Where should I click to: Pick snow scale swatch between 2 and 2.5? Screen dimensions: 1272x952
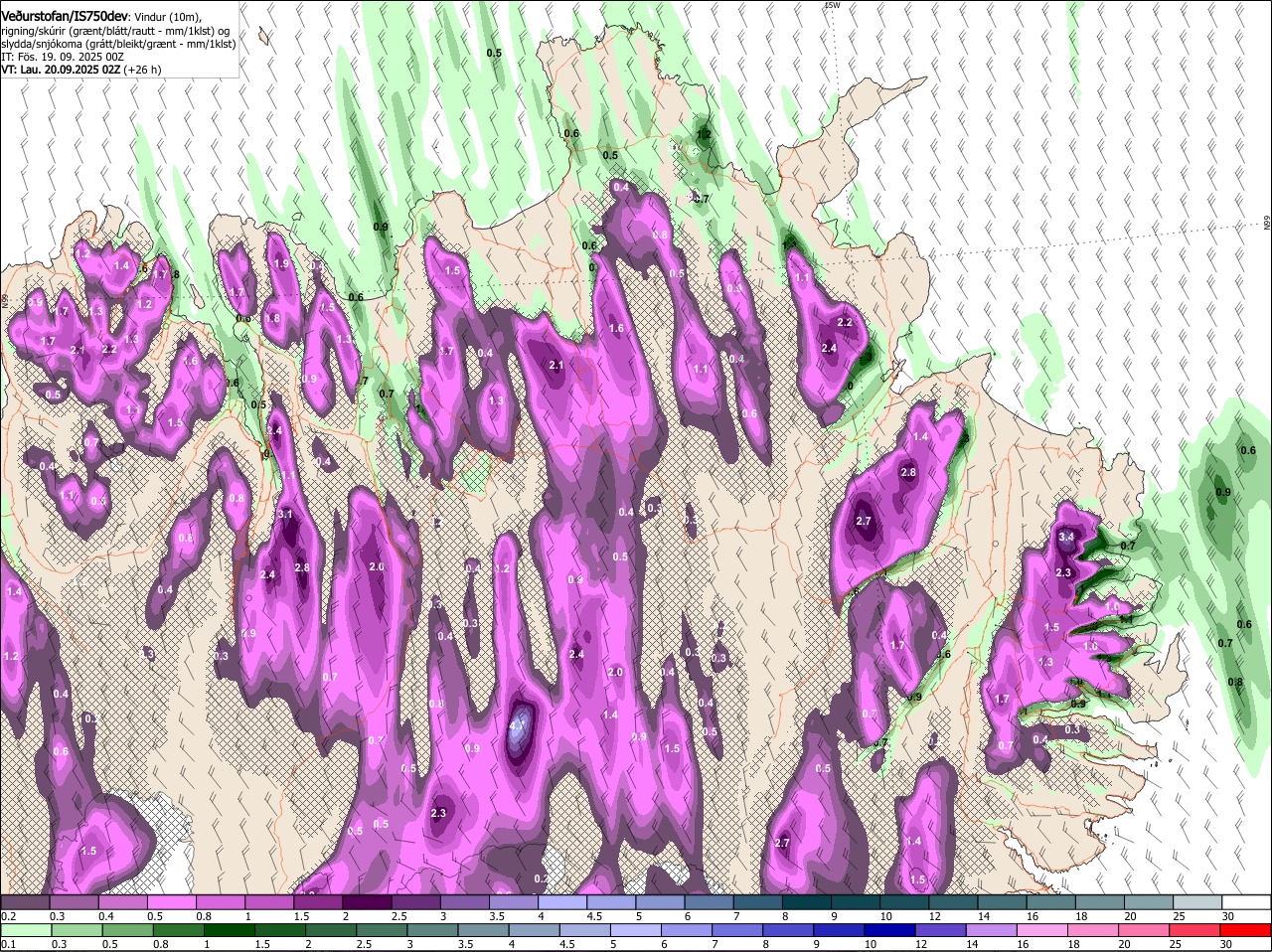pyautogui.click(x=370, y=902)
